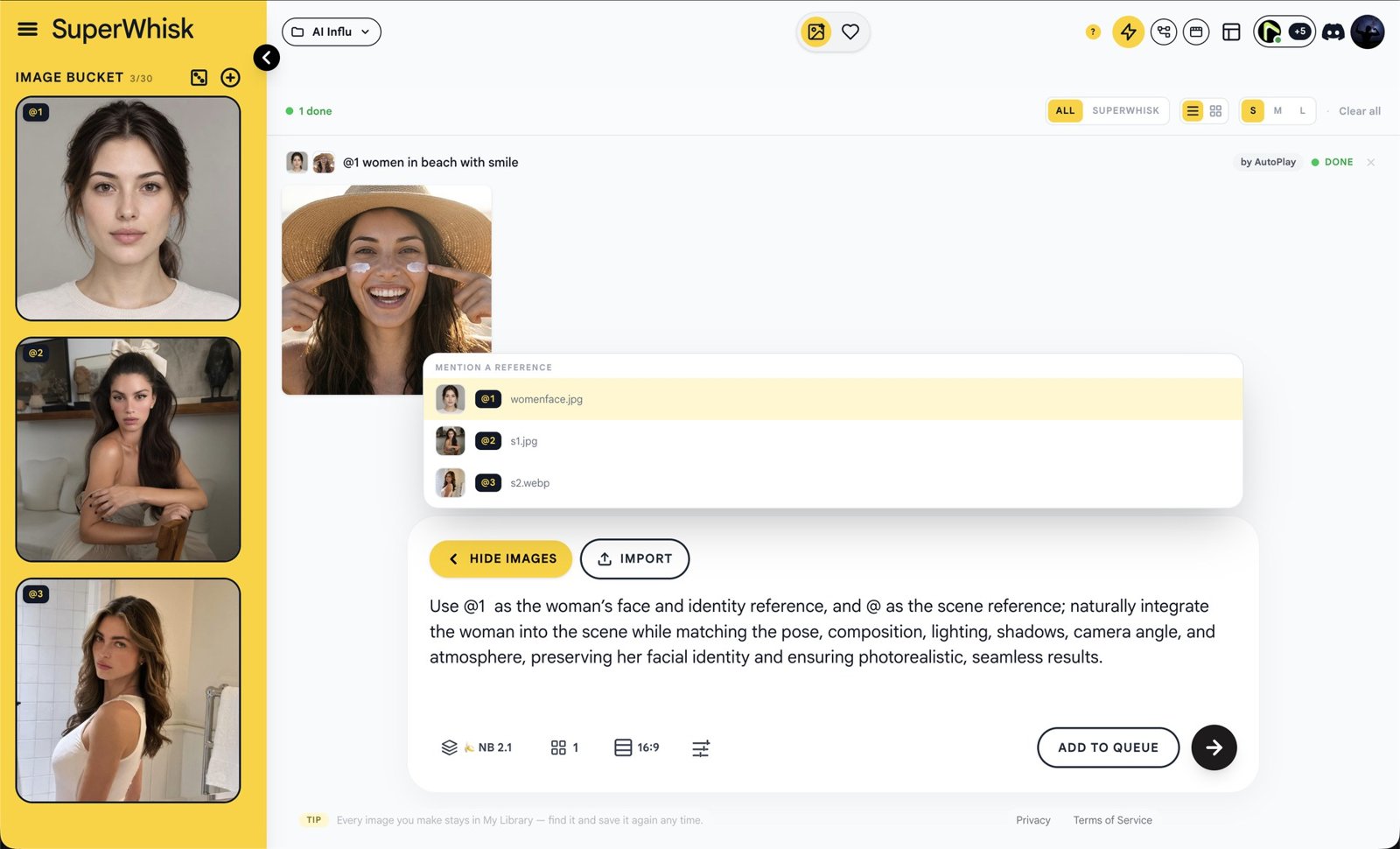The image size is (1400, 849).
Task: Open the Privacy link
Action: click(1032, 820)
